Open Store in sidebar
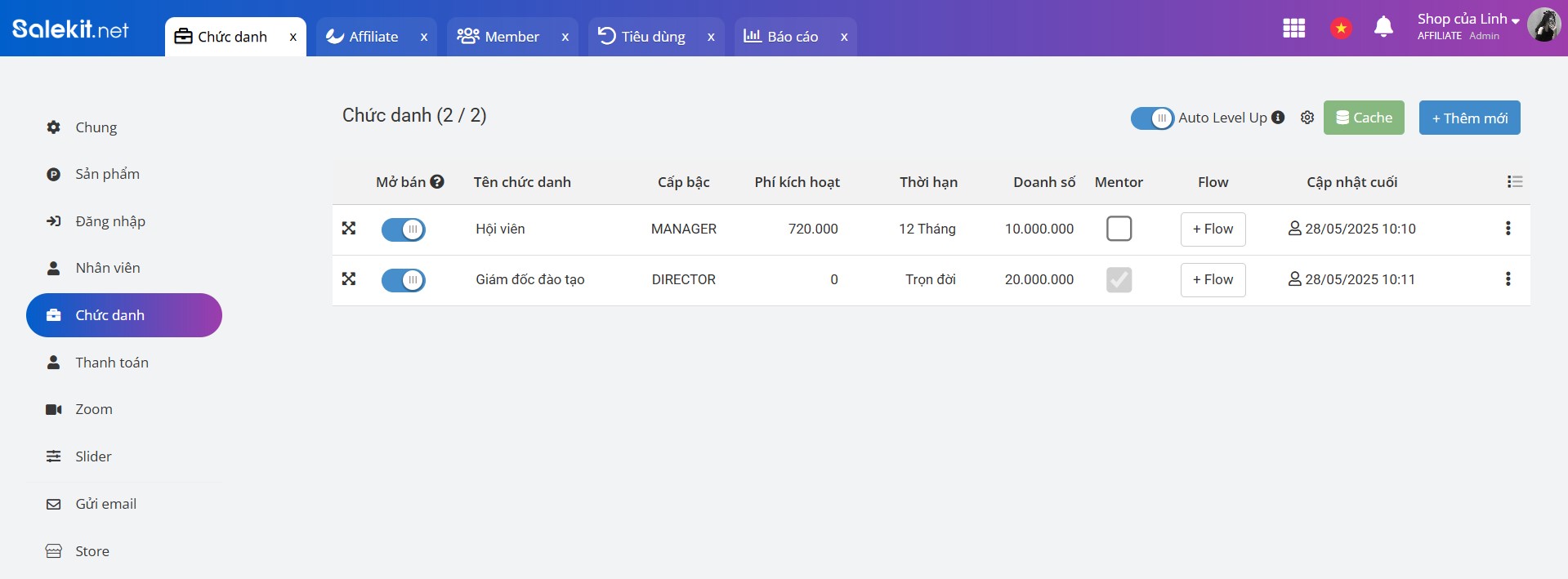Image resolution: width=1568 pixels, height=579 pixels. [124, 551]
